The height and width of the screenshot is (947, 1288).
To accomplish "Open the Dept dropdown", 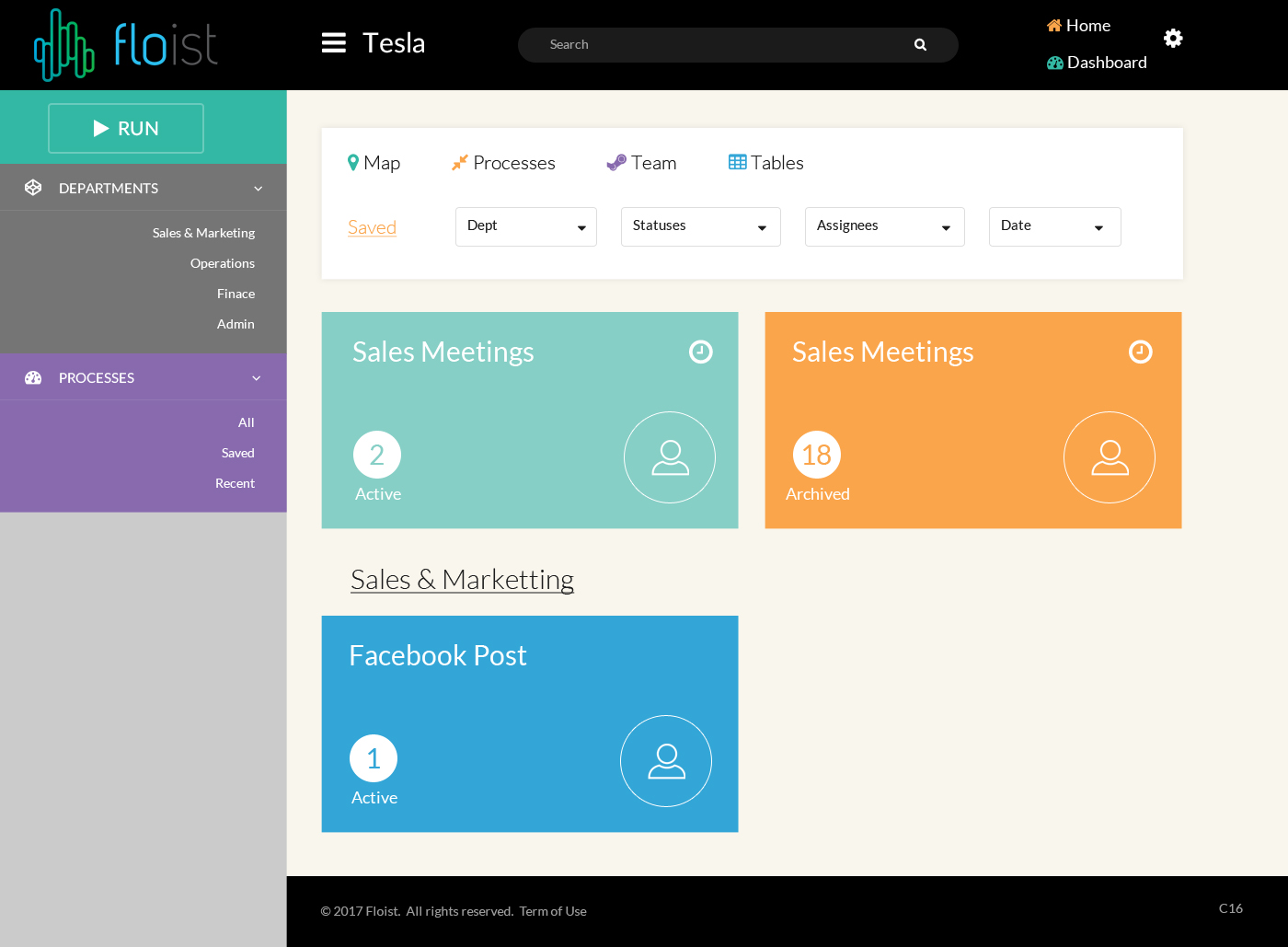I will [x=526, y=226].
